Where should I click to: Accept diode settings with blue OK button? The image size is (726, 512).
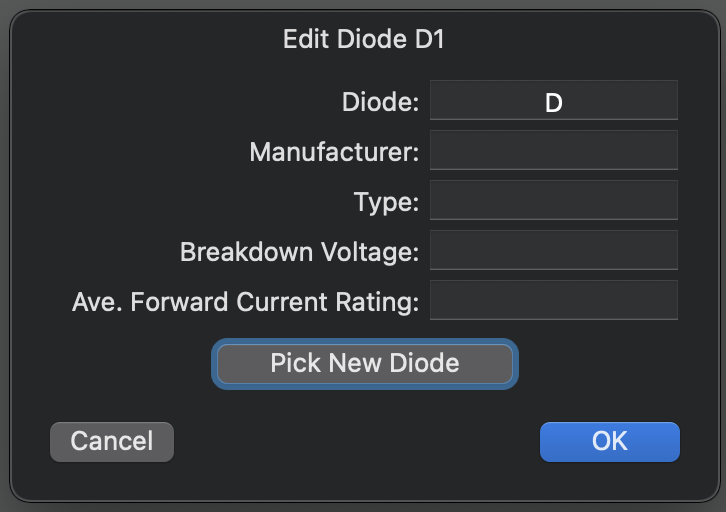pos(609,441)
